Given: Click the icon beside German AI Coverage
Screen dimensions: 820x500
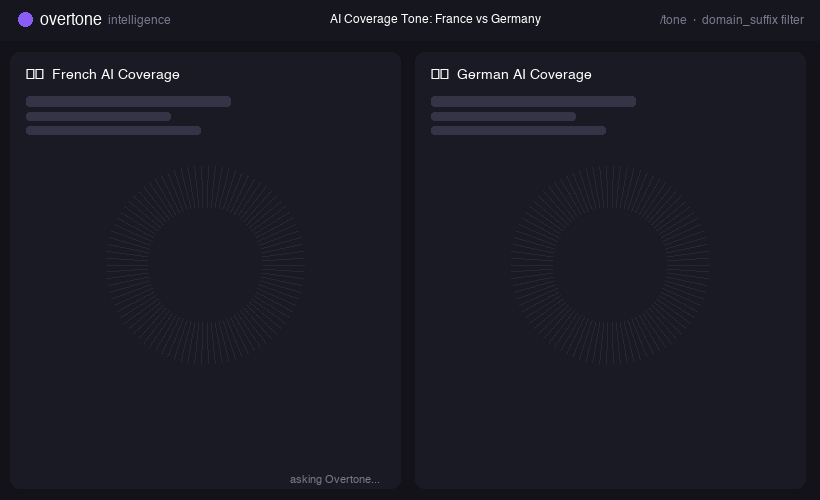Looking at the screenshot, I should point(440,74).
